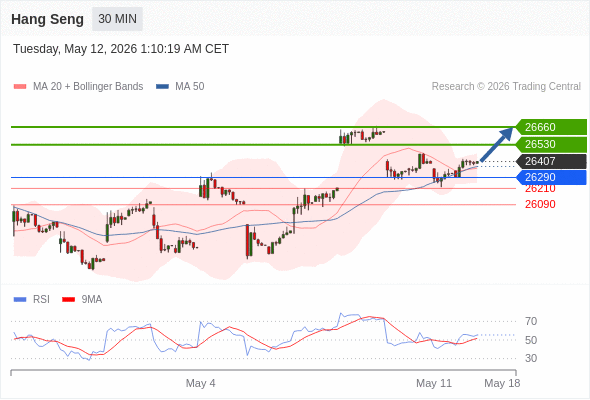Click the blue MA 50 legend swatch
Screen dimensions: 590x400
coord(162,87)
